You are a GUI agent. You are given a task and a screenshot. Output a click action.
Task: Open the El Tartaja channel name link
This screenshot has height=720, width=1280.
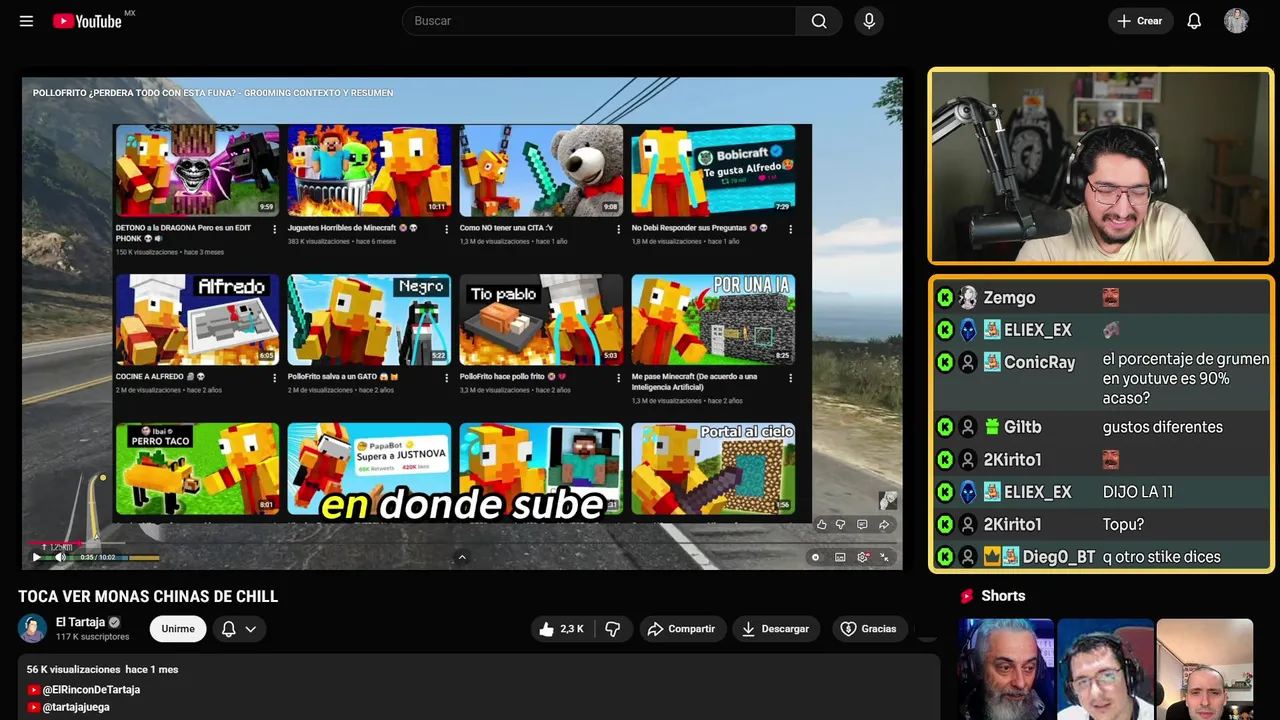tap(80, 622)
